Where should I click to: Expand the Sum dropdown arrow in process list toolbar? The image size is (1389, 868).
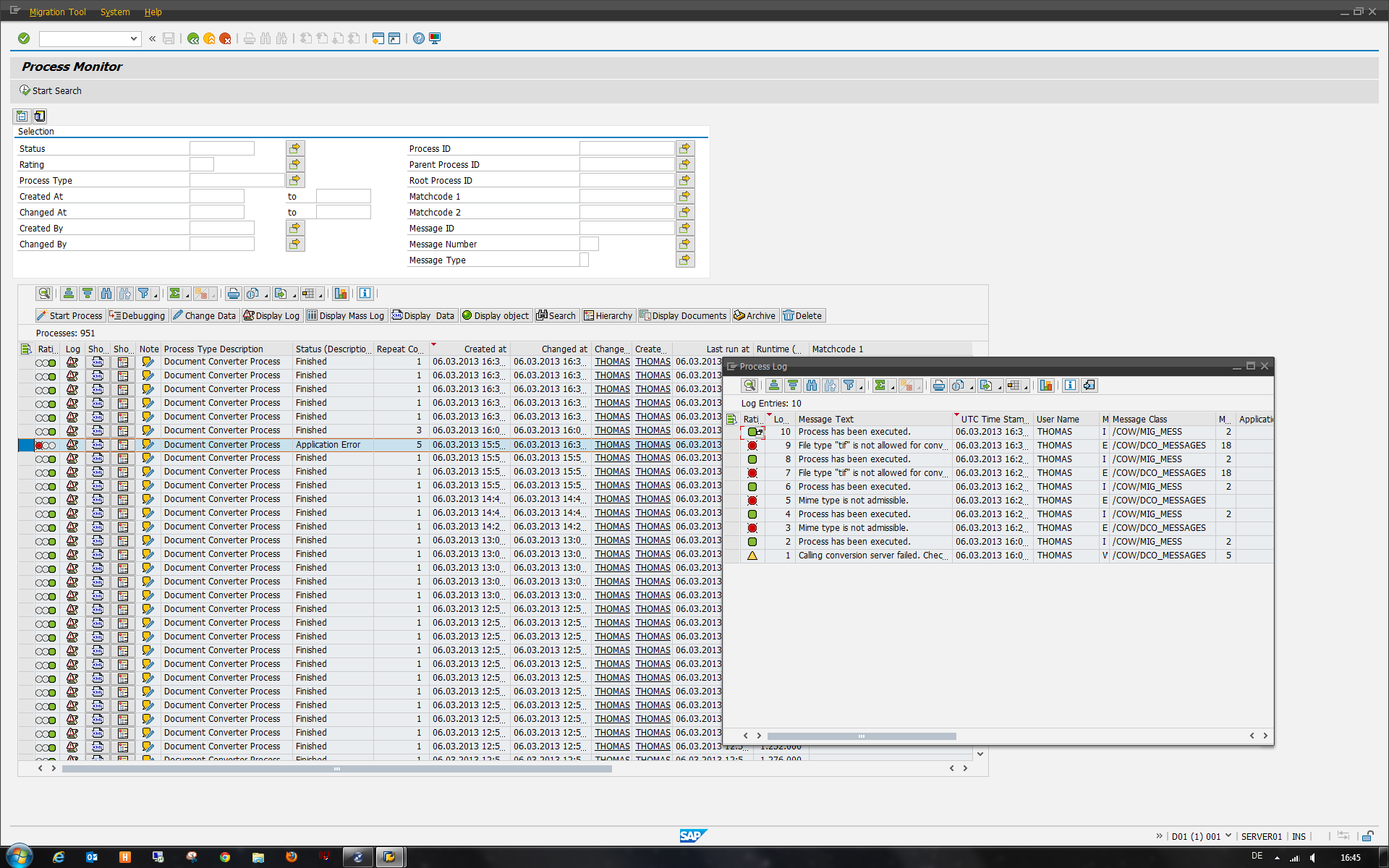point(187,295)
